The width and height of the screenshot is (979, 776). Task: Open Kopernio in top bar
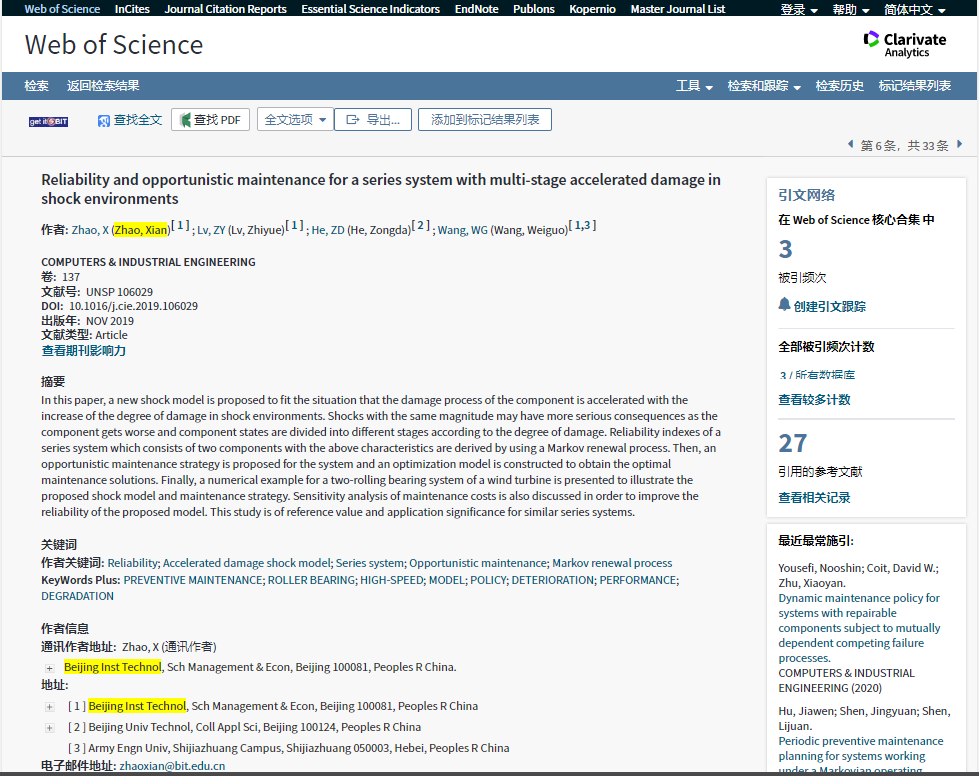point(593,9)
